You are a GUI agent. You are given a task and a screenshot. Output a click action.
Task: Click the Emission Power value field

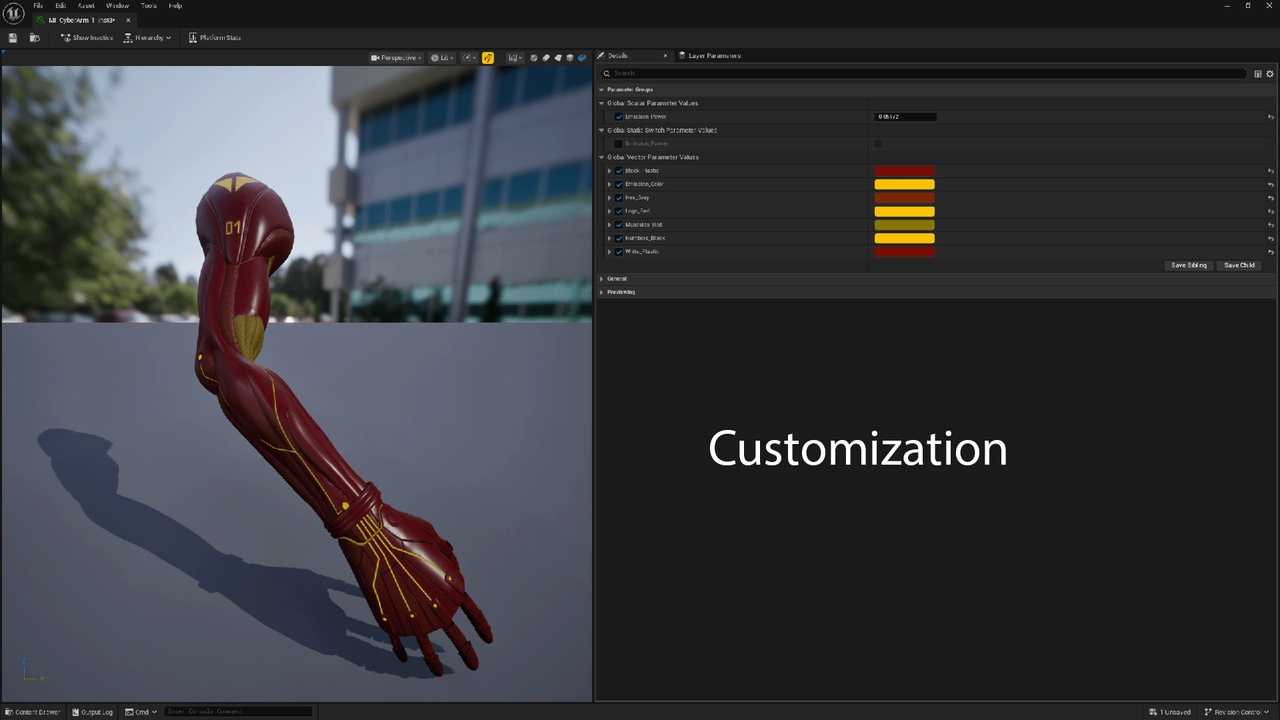click(x=905, y=117)
